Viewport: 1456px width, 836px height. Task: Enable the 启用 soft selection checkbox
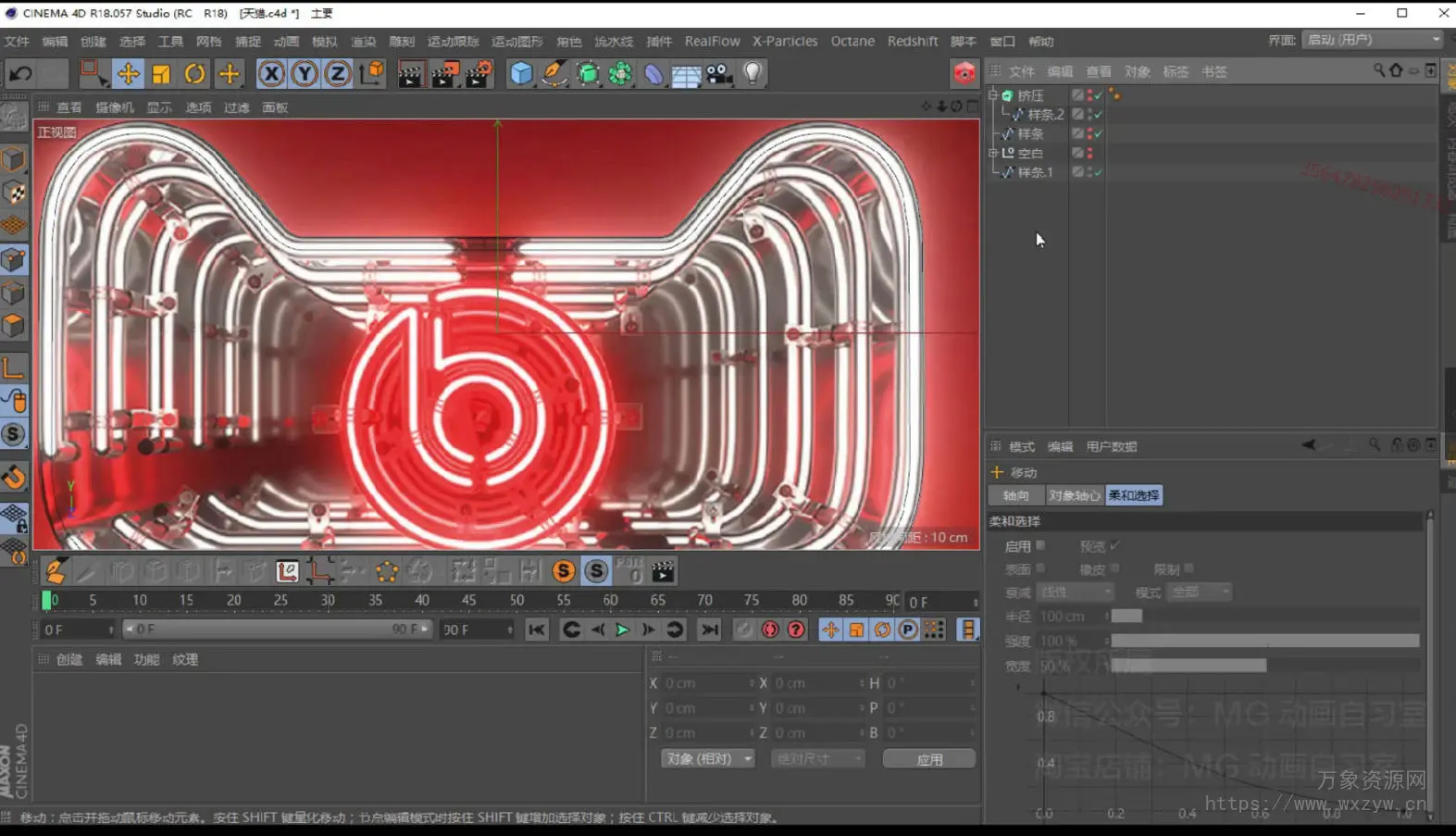(1041, 546)
